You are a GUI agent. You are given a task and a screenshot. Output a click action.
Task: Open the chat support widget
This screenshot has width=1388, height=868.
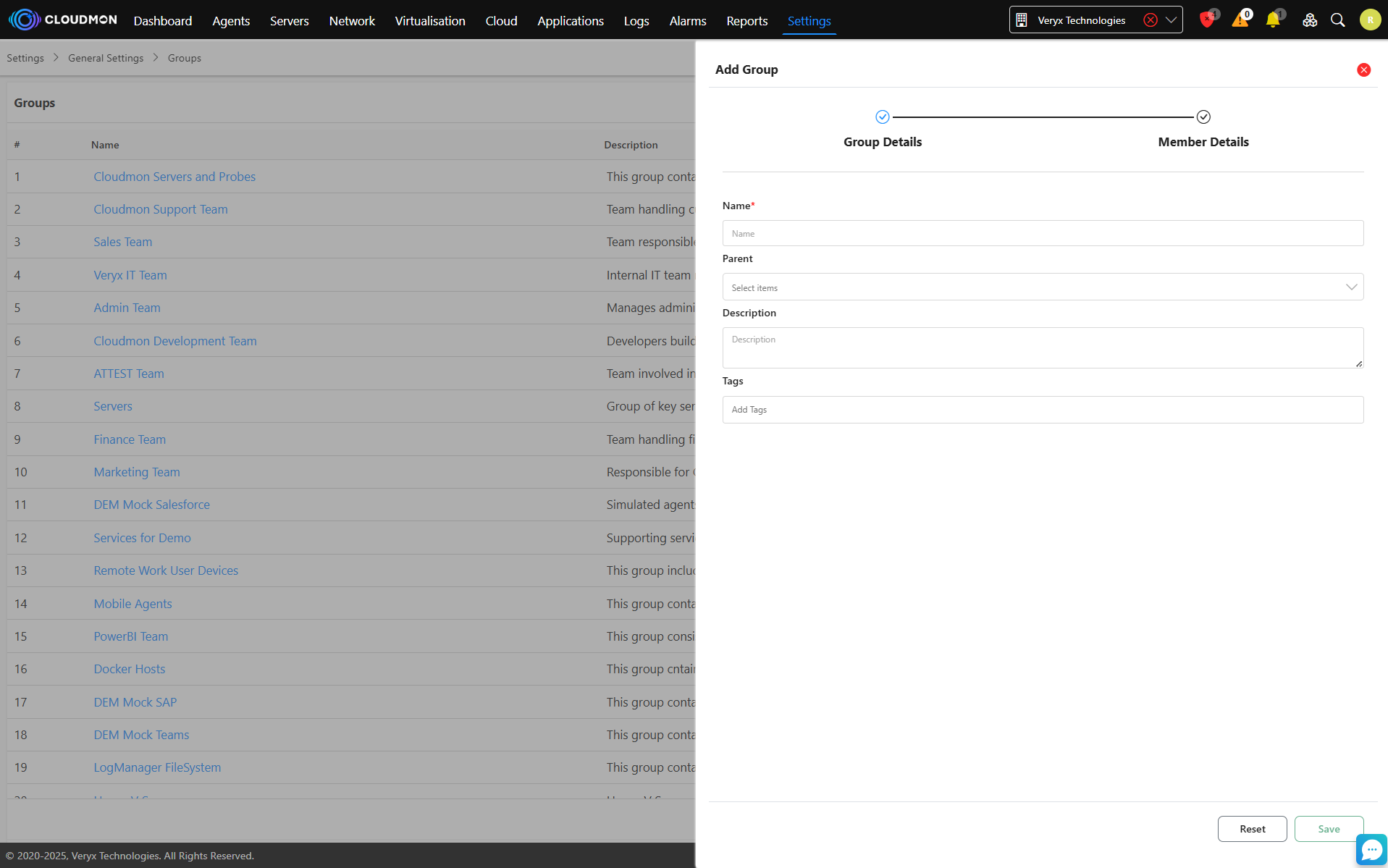[1371, 849]
